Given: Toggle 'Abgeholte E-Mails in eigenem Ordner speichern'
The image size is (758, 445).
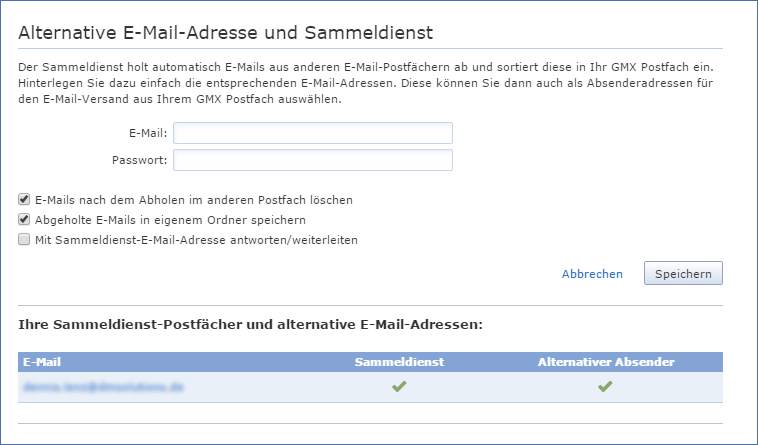Looking at the screenshot, I should coord(24,219).
